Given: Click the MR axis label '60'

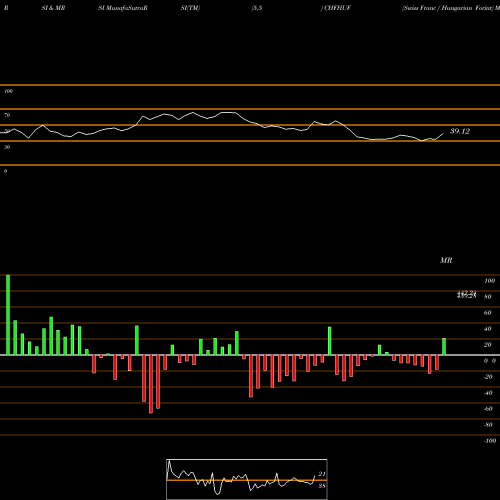Looking at the screenshot, I should pos(488,313).
